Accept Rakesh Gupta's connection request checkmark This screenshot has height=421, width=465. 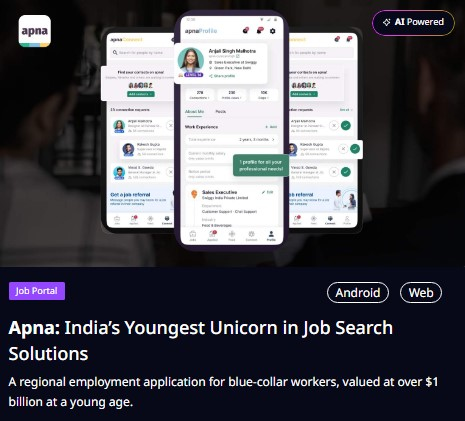click(355, 149)
